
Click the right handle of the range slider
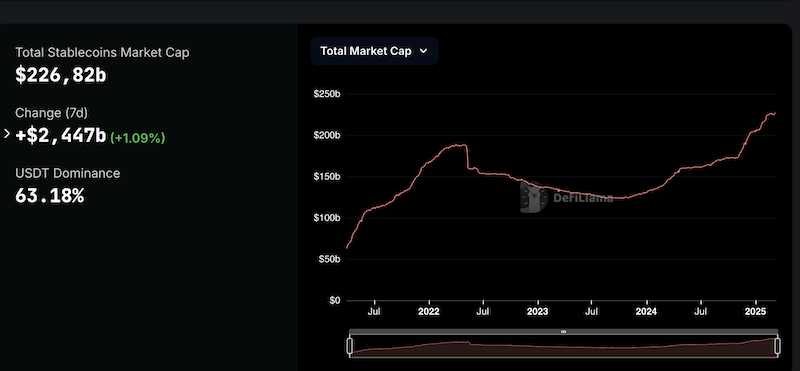coord(777,346)
